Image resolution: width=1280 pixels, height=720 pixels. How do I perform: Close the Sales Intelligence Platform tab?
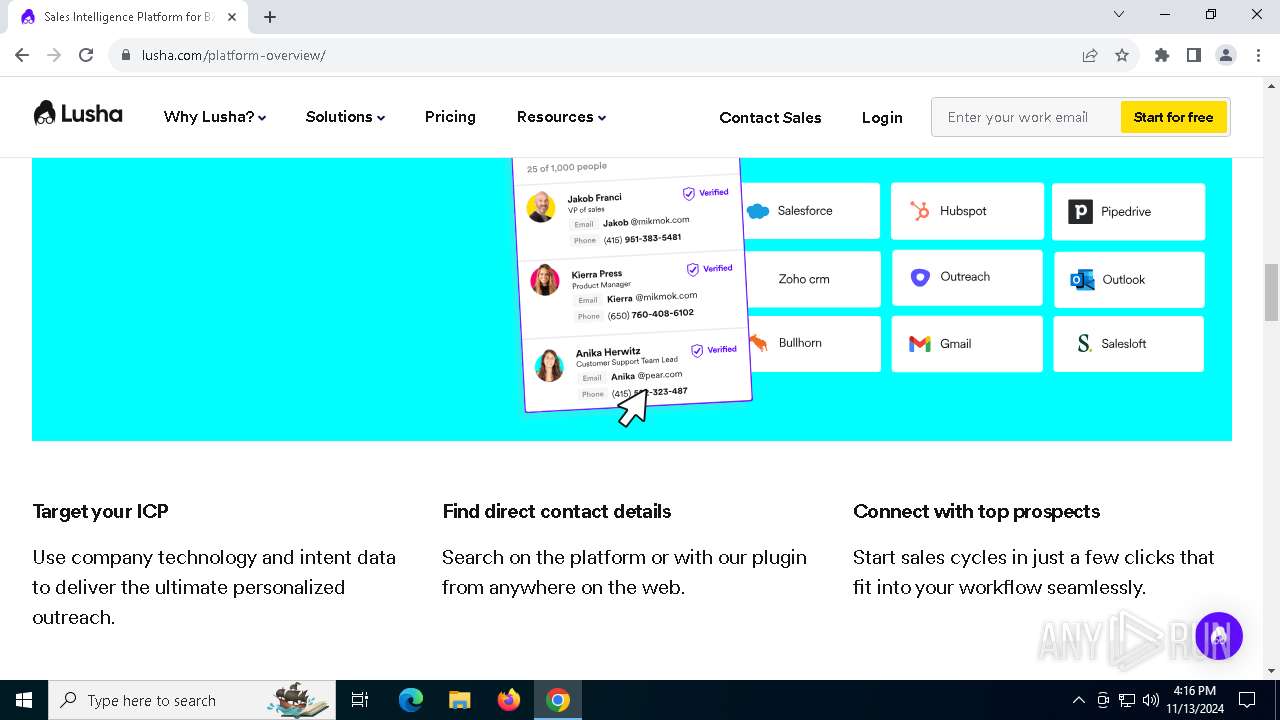click(x=232, y=17)
